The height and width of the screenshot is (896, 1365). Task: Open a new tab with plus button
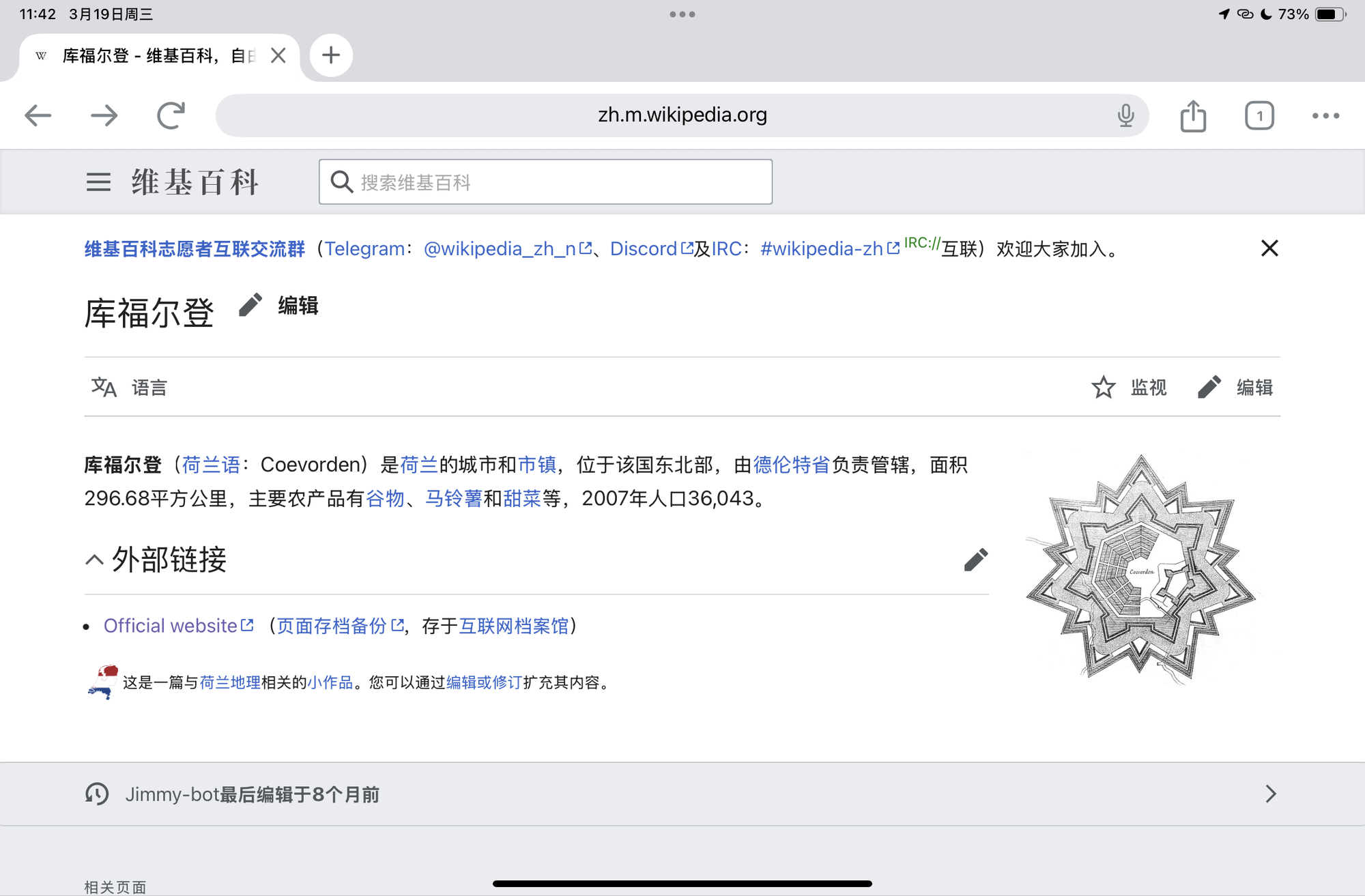(x=331, y=55)
